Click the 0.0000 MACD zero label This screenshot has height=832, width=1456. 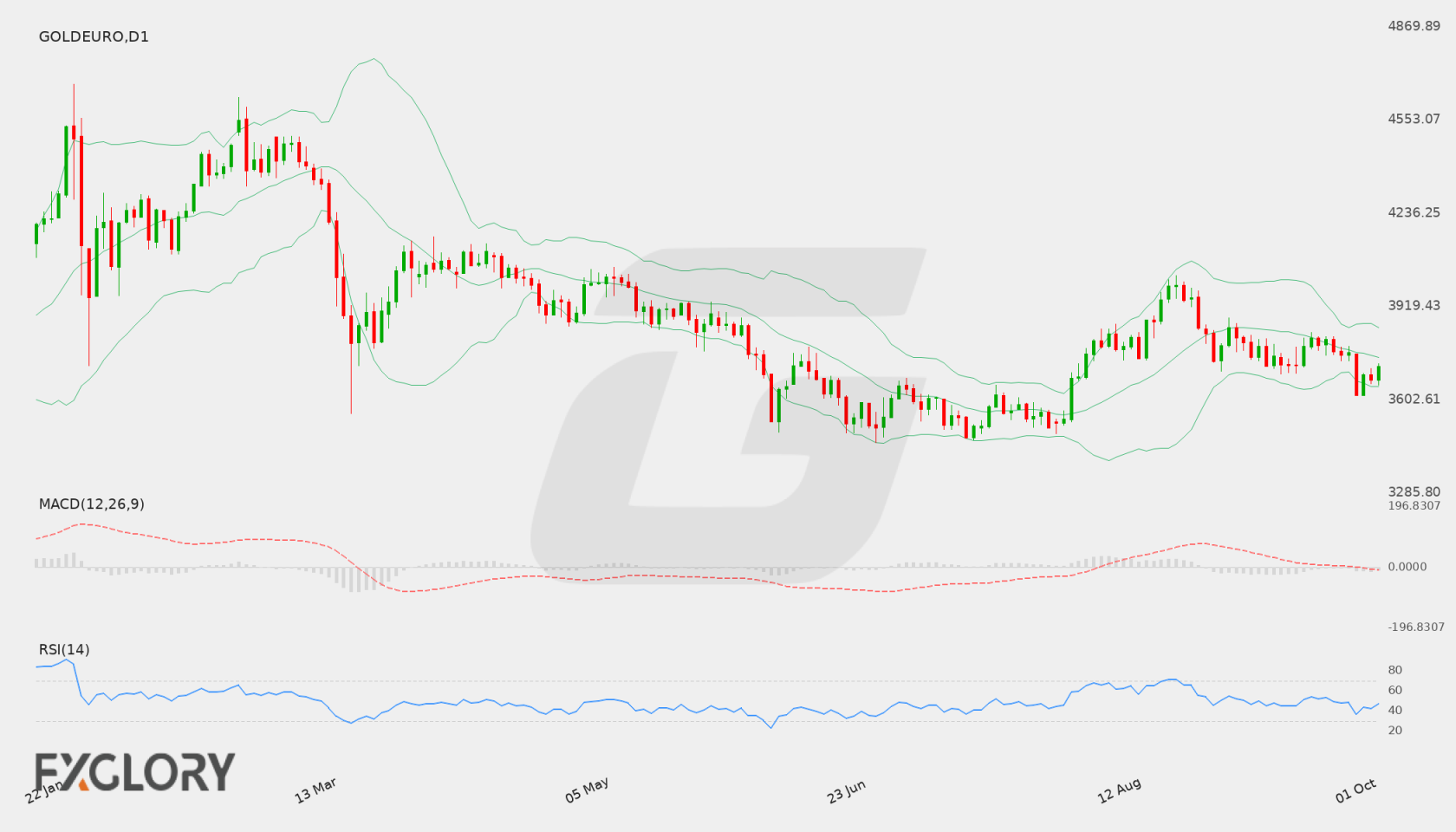1407,567
